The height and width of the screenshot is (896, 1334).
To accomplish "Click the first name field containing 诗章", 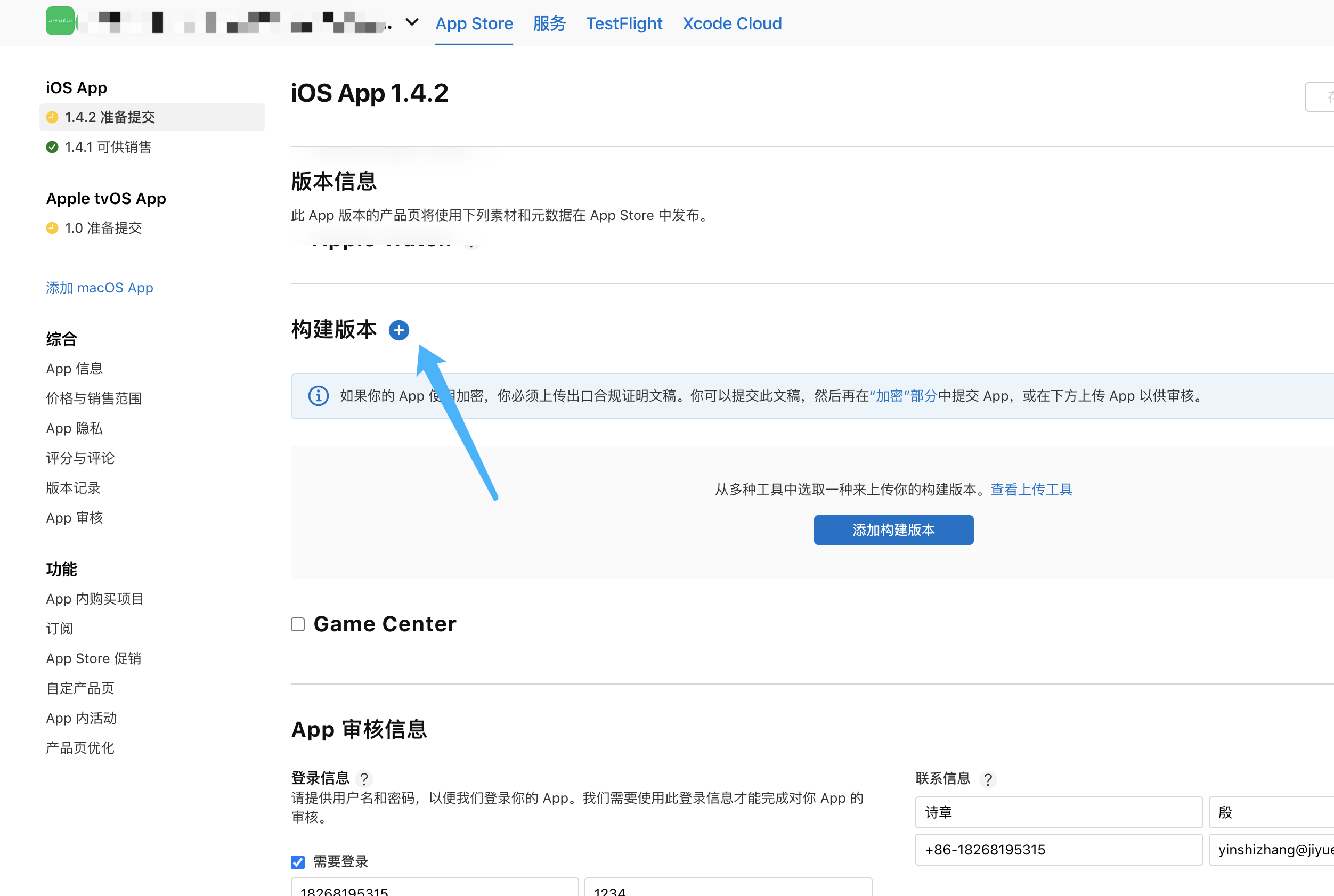I will 1059,812.
